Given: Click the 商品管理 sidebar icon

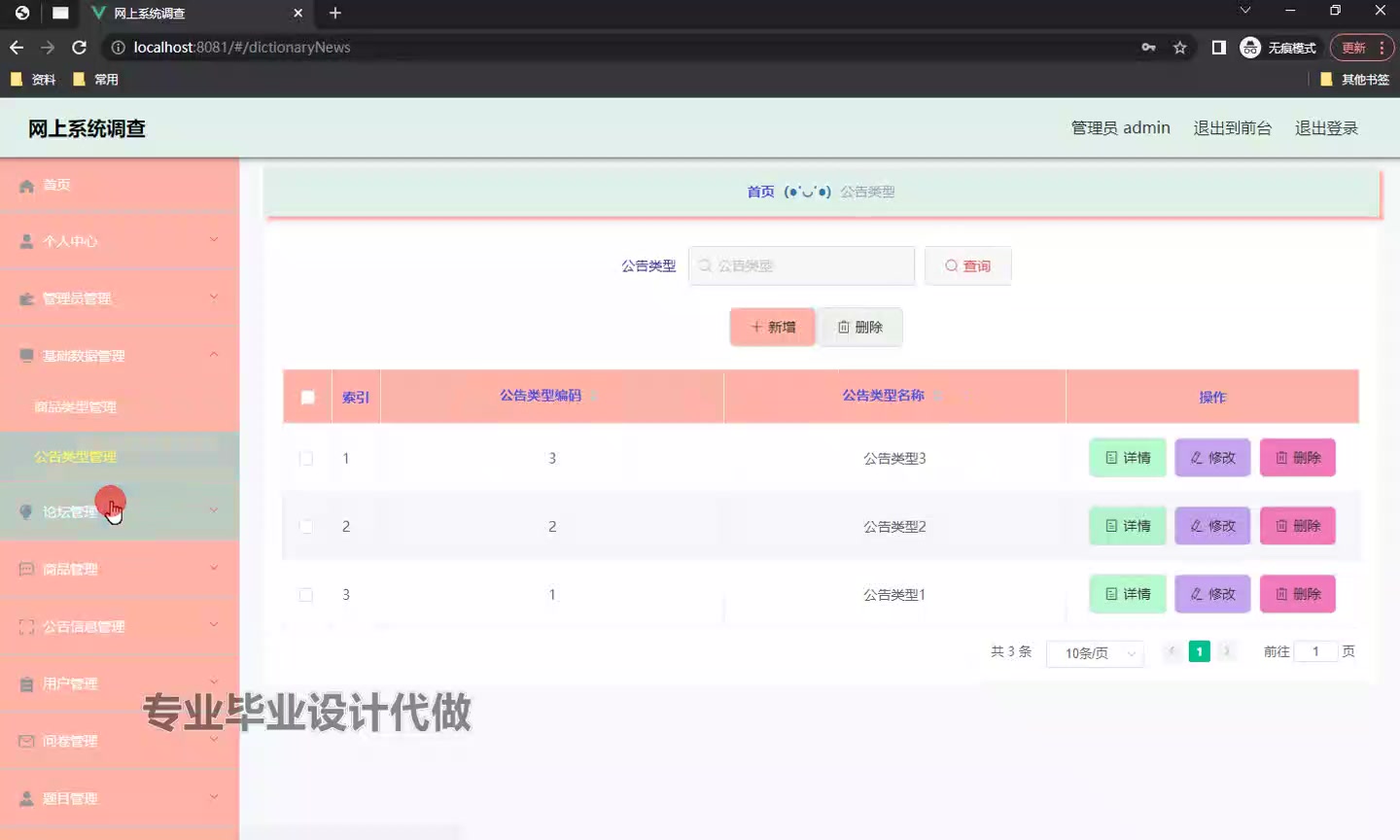Looking at the screenshot, I should click(26, 568).
